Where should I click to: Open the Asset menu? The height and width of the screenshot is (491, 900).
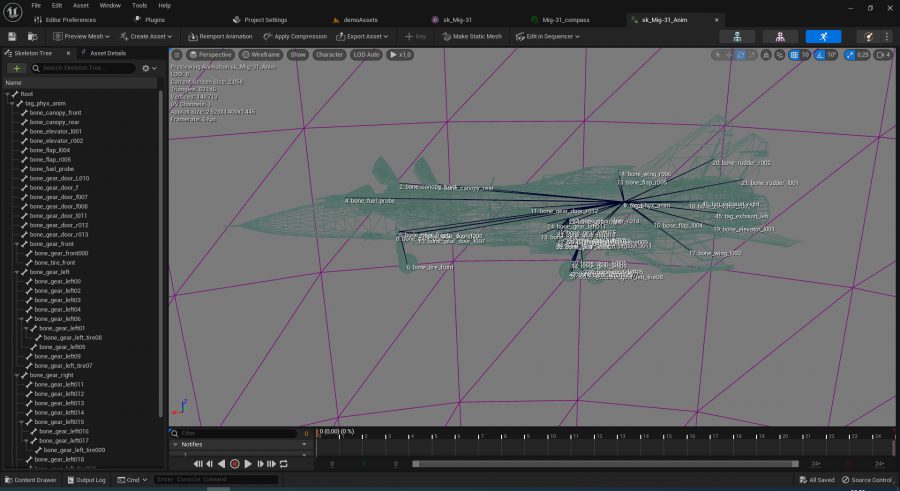[81, 5]
